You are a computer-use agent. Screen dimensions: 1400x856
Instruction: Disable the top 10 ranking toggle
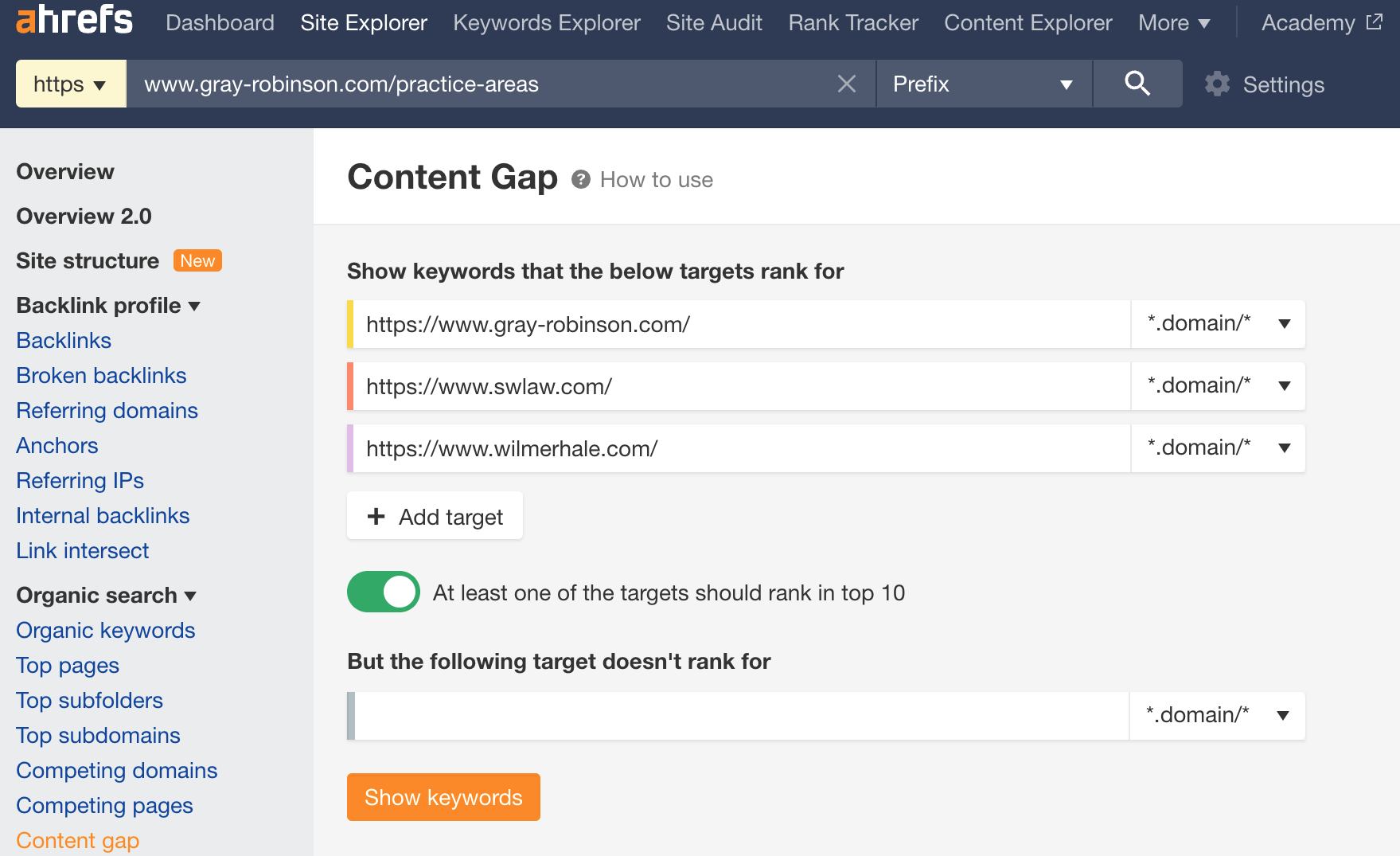[383, 592]
